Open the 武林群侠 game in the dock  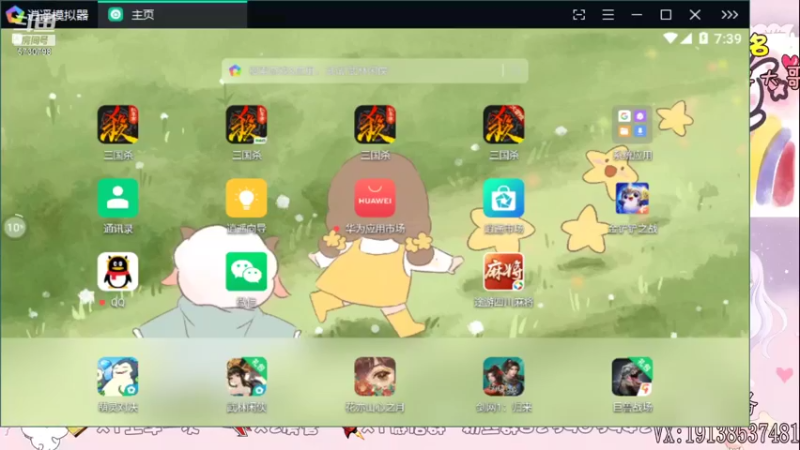[246, 377]
